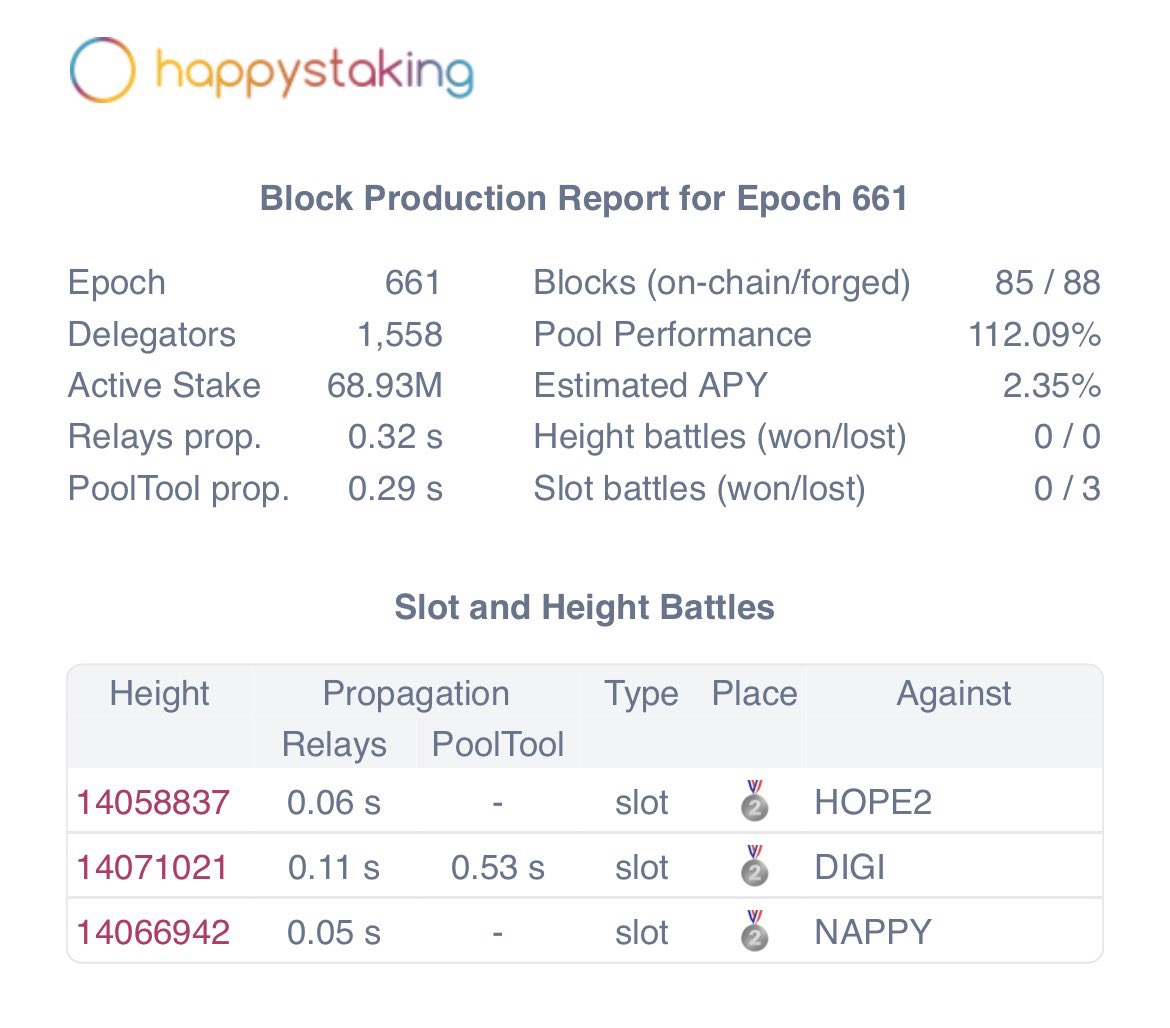Open block height 14066942 link
The image size is (1170, 1028).
[153, 933]
